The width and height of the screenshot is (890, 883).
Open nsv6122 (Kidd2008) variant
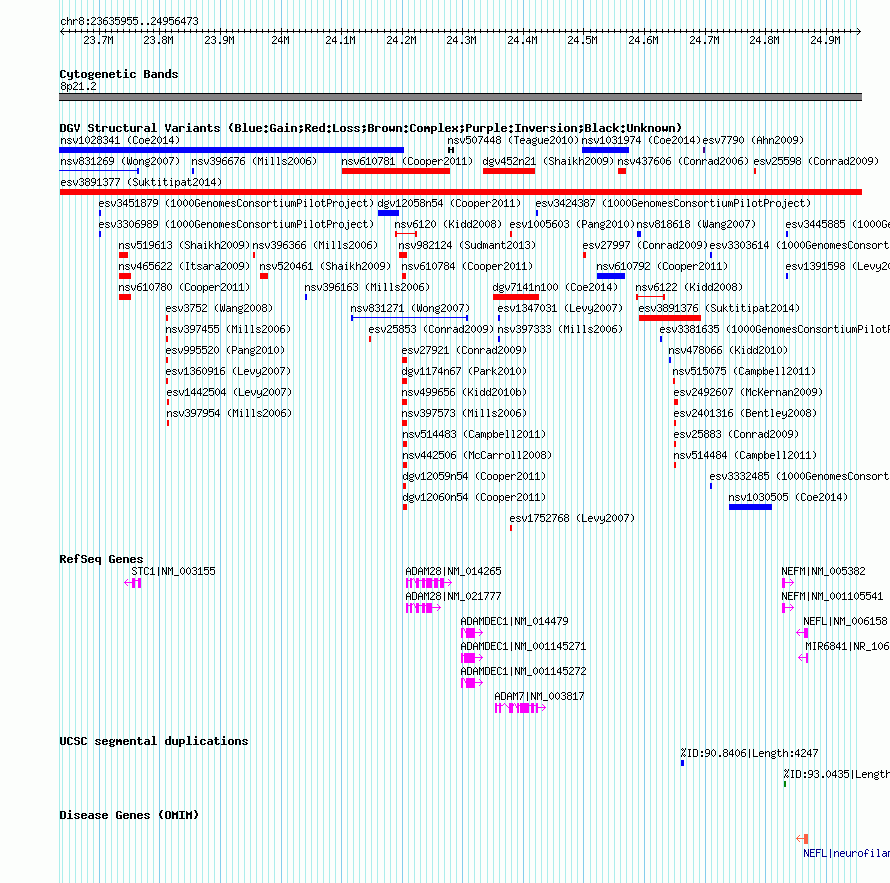pos(689,287)
